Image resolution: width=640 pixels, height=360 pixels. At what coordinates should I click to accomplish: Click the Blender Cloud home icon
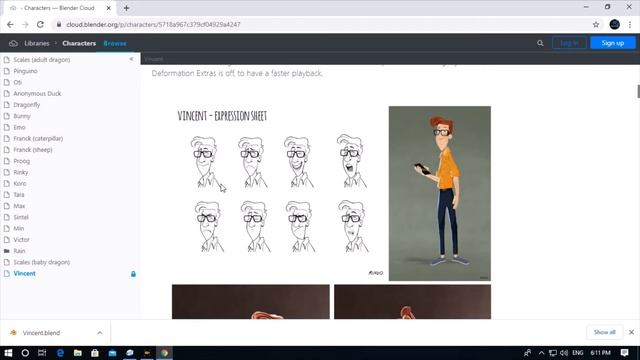13,43
